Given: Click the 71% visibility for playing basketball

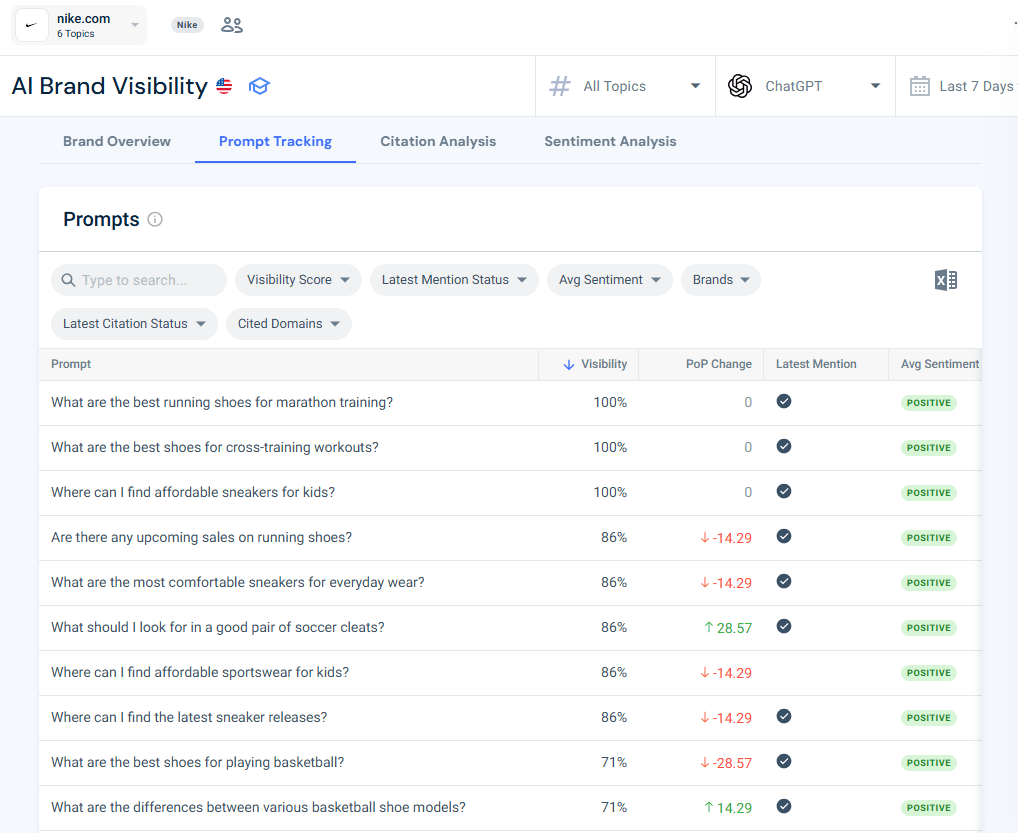Looking at the screenshot, I should (x=614, y=762).
